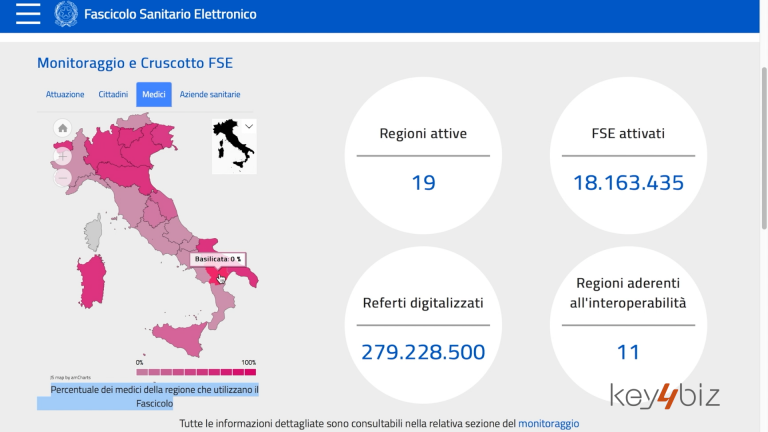Switch to the Cittadini tab

tap(113, 95)
